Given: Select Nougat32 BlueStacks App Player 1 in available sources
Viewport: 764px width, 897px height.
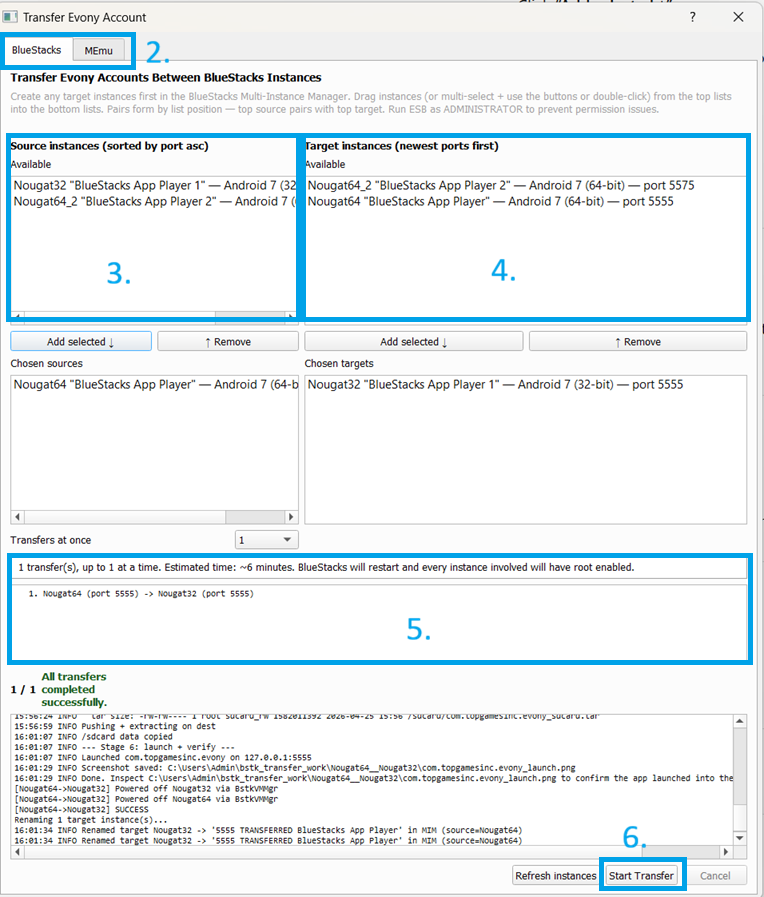Looking at the screenshot, I should point(154,185).
